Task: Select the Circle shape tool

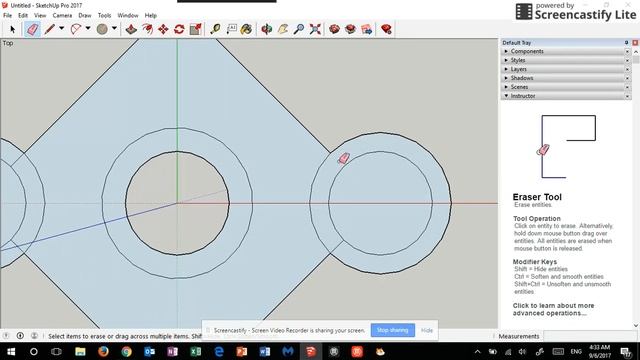Action: (x=102, y=29)
